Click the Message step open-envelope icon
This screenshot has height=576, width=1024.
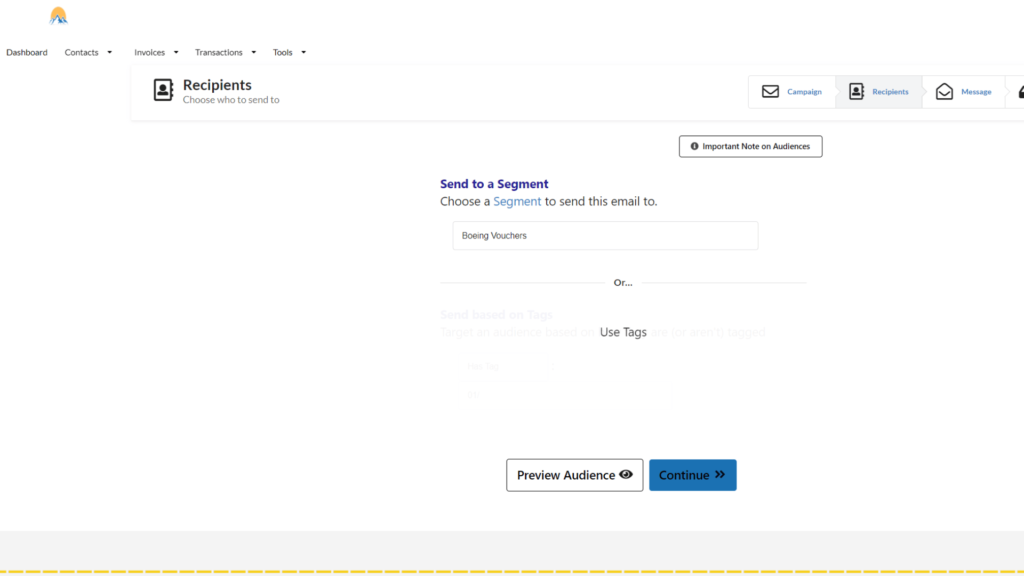pos(944,92)
